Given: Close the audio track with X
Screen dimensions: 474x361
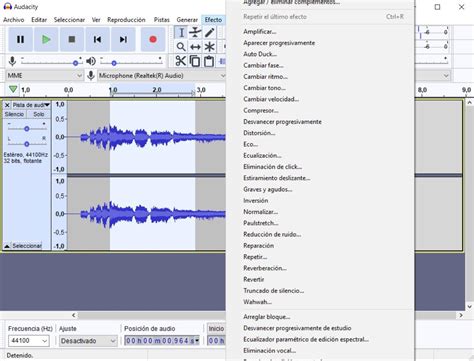Looking at the screenshot, I should coord(7,105).
